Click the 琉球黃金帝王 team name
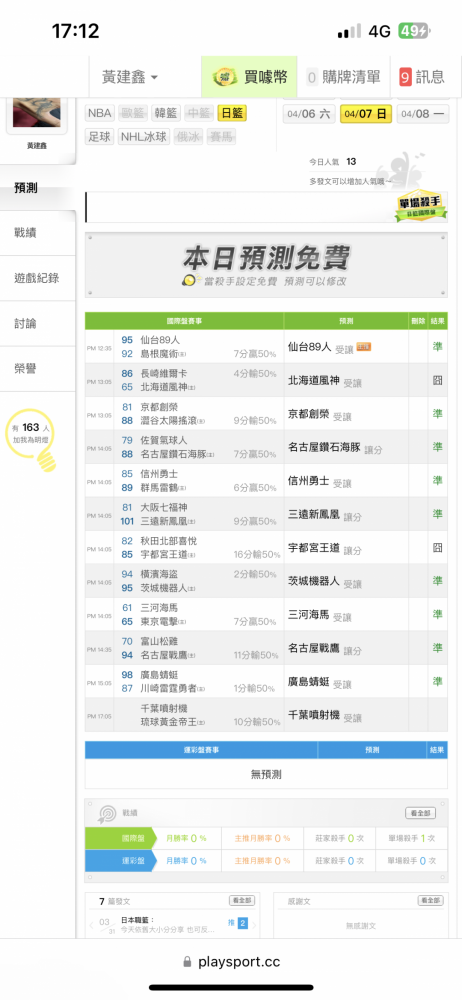 pyautogui.click(x=169, y=721)
